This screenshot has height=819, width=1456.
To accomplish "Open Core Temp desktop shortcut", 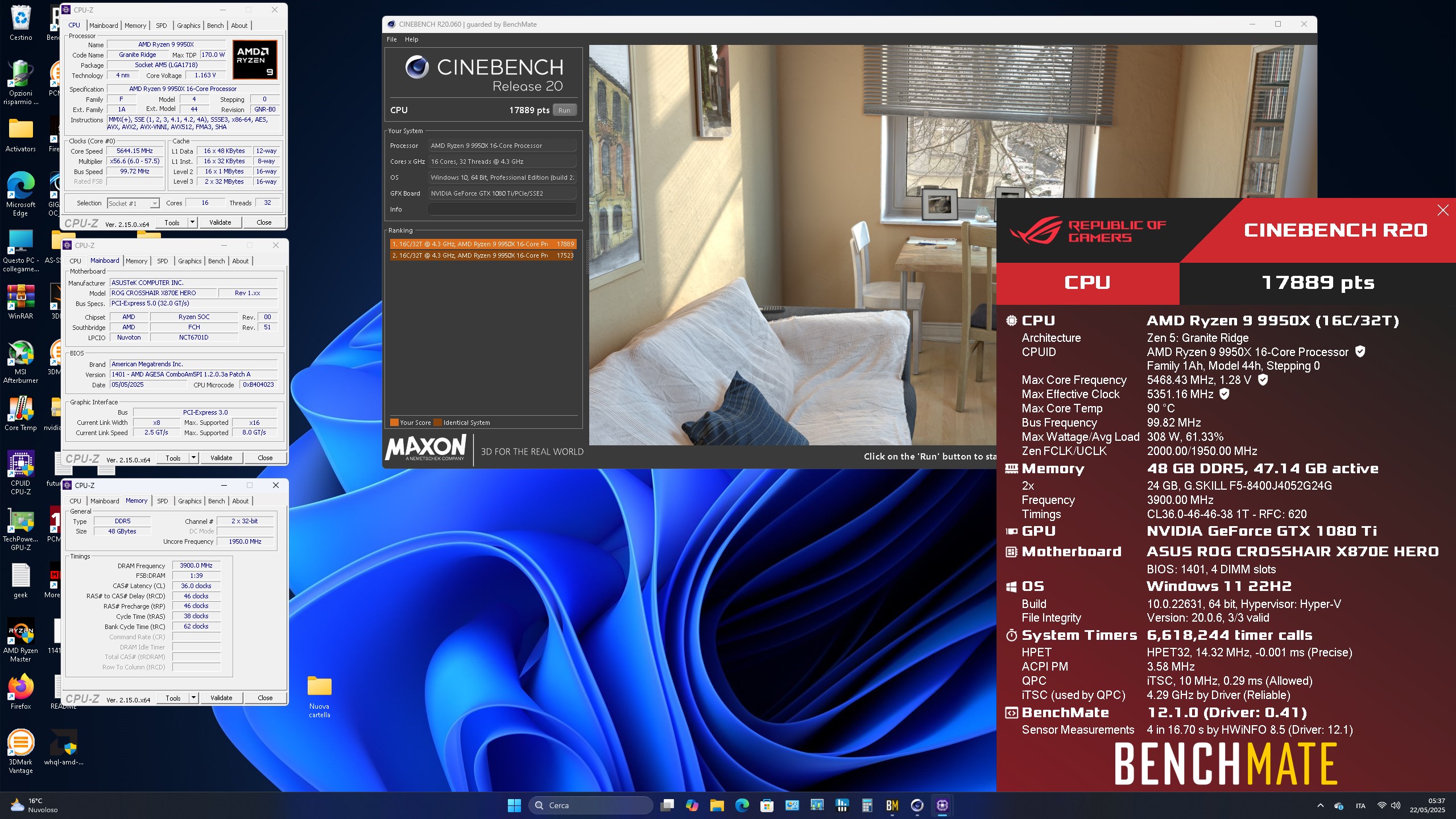I will tap(20, 413).
